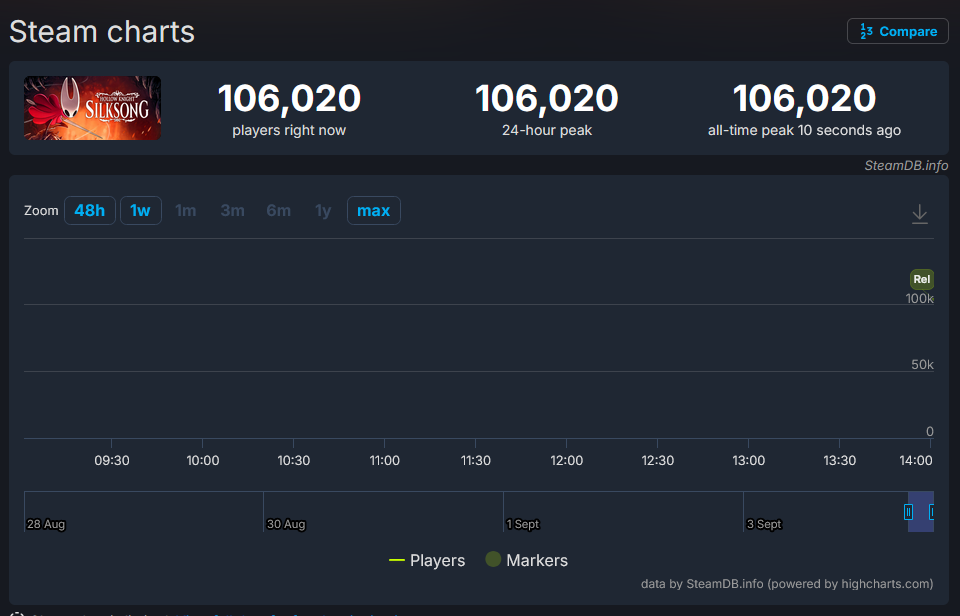Set chart zoom to max
Screen dimensions: 960x616
click(373, 211)
